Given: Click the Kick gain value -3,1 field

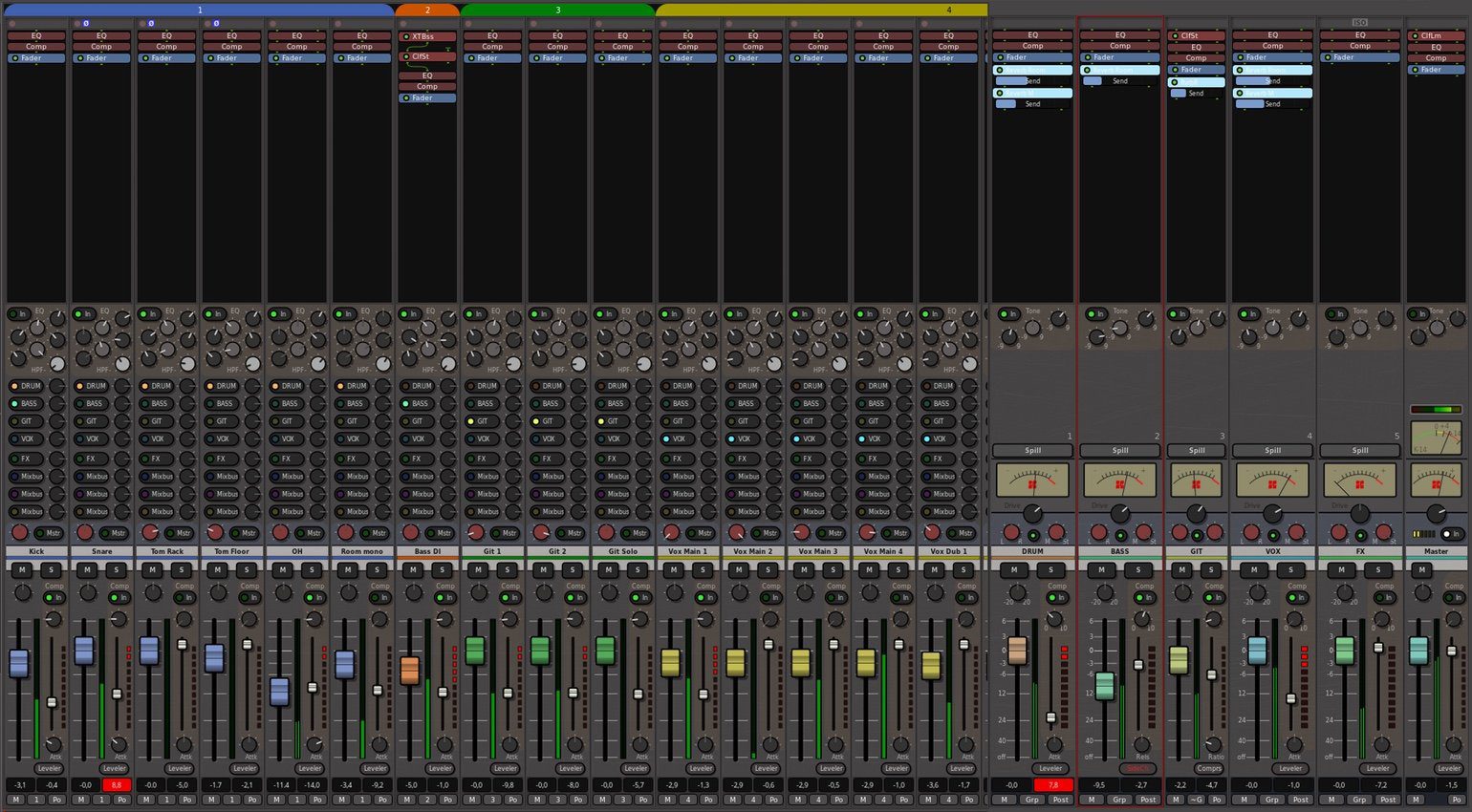Looking at the screenshot, I should point(20,785).
